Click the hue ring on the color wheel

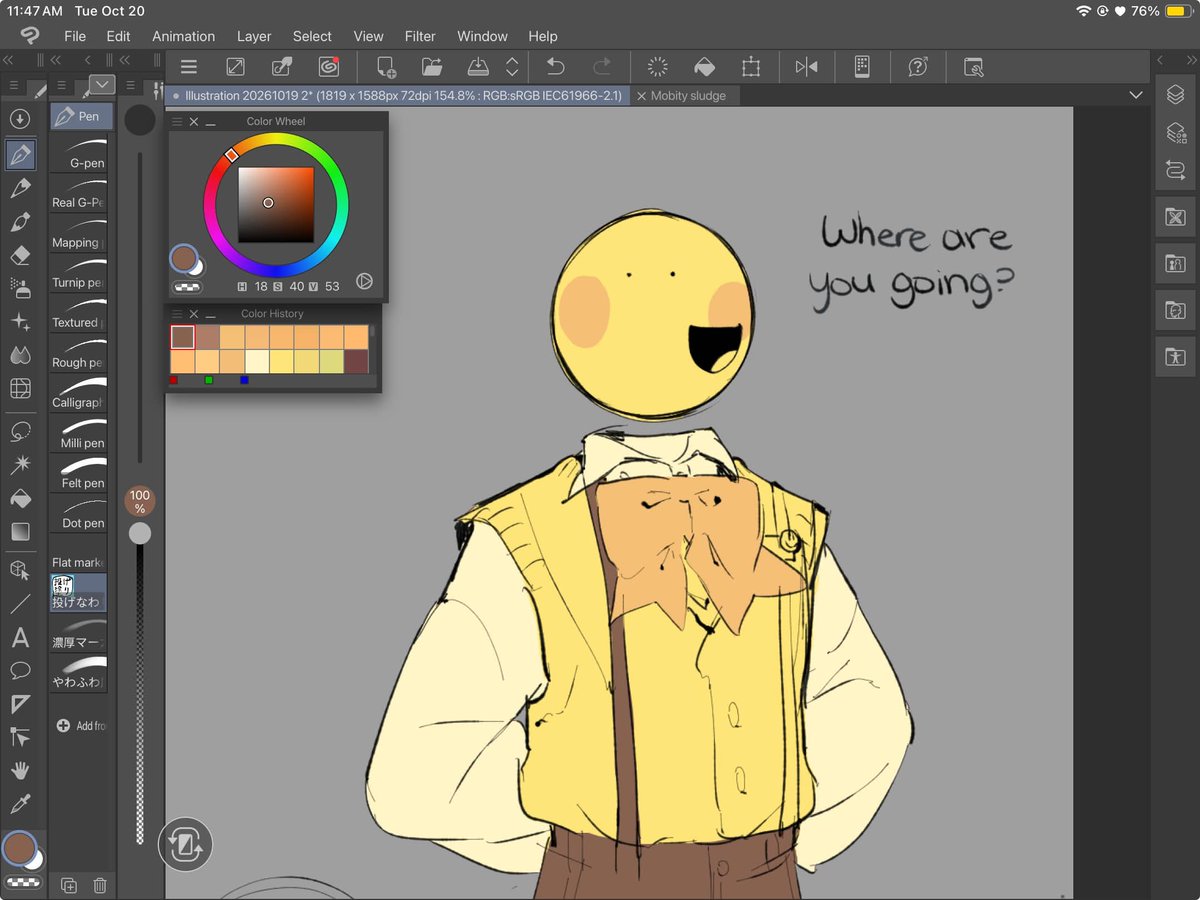(276, 204)
